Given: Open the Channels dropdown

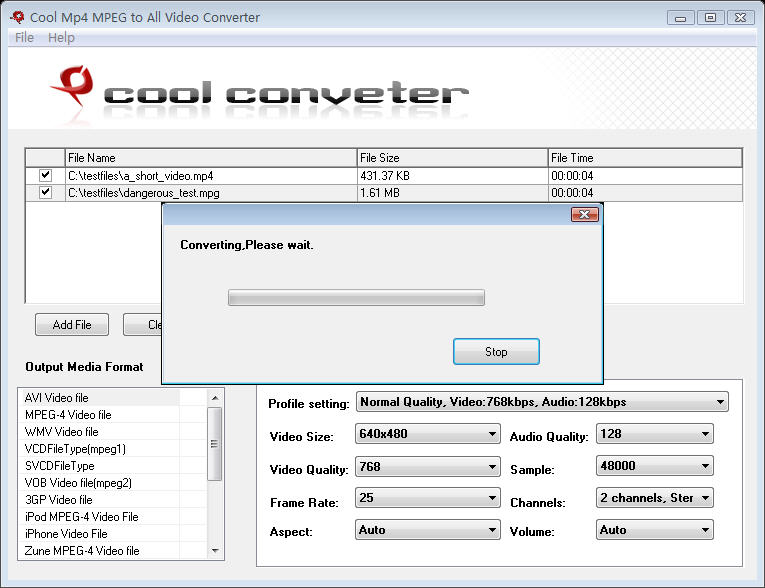Looking at the screenshot, I should tap(654, 498).
